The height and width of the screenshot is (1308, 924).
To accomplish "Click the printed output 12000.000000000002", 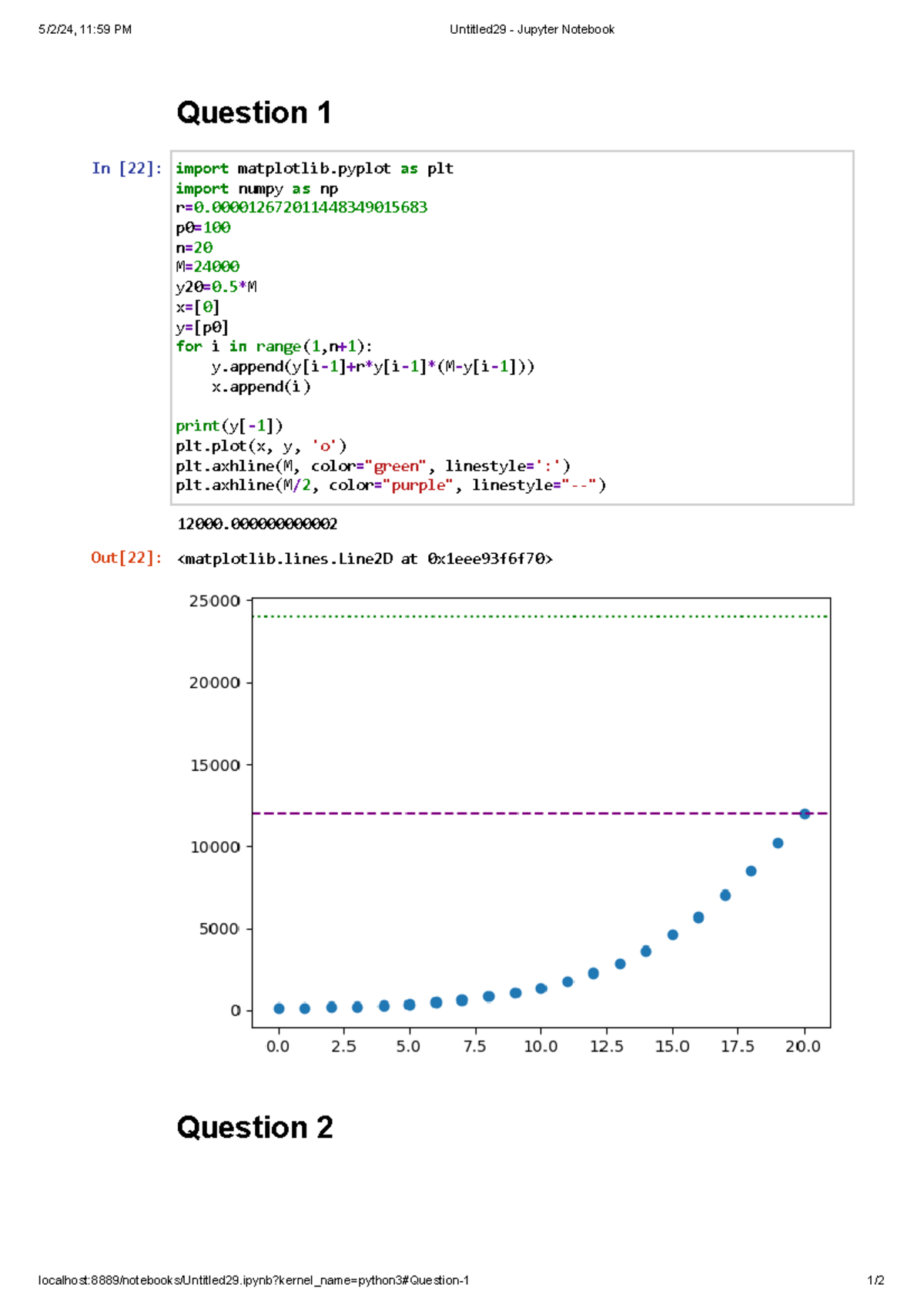I will pyautogui.click(x=257, y=524).
